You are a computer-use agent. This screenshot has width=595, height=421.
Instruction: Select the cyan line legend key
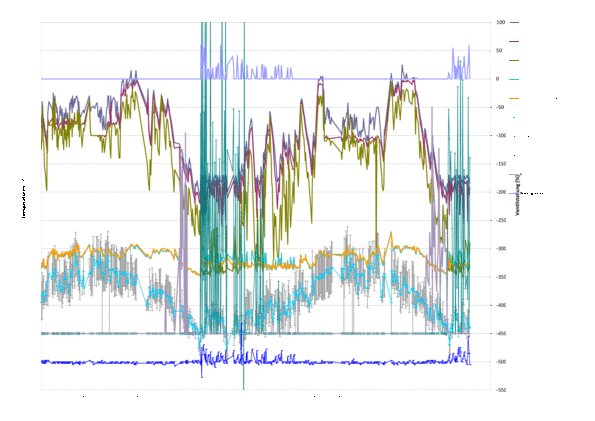514,79
